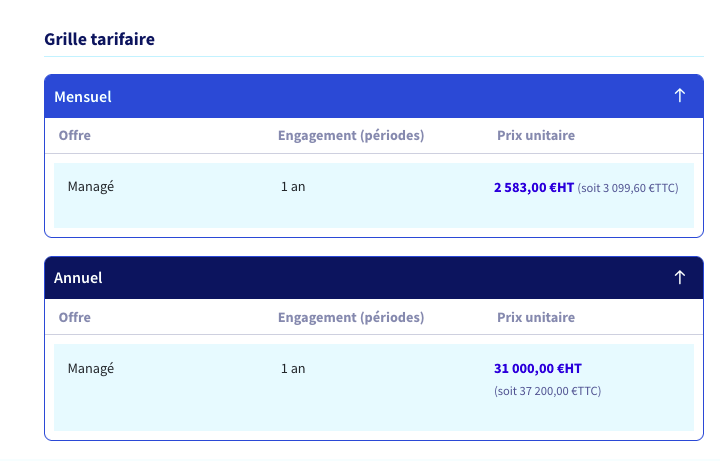This screenshot has width=720, height=461.
Task: Select the Annuel Managé pricing row
Action: (x=374, y=388)
